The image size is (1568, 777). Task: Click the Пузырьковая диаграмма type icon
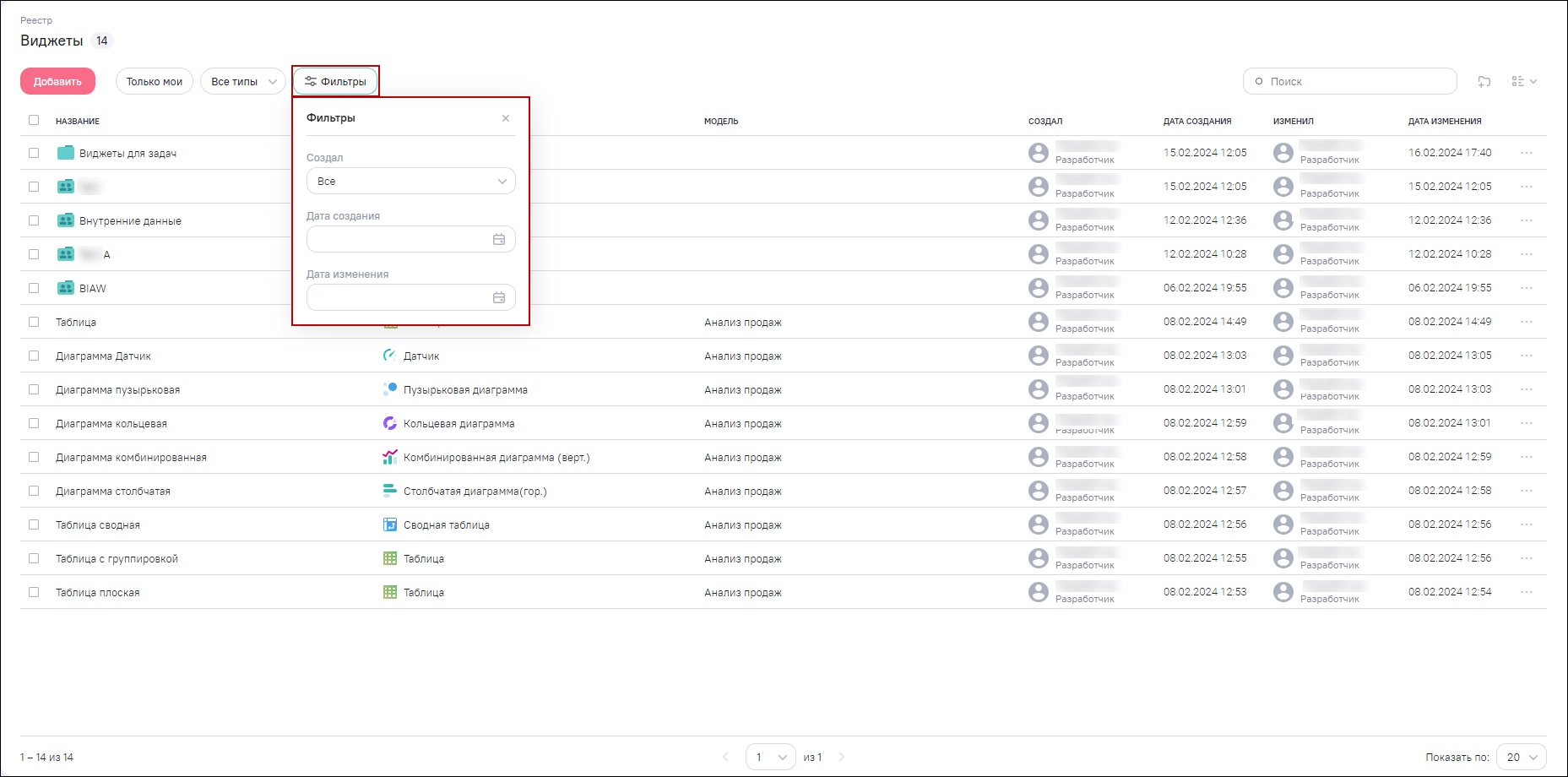(389, 389)
